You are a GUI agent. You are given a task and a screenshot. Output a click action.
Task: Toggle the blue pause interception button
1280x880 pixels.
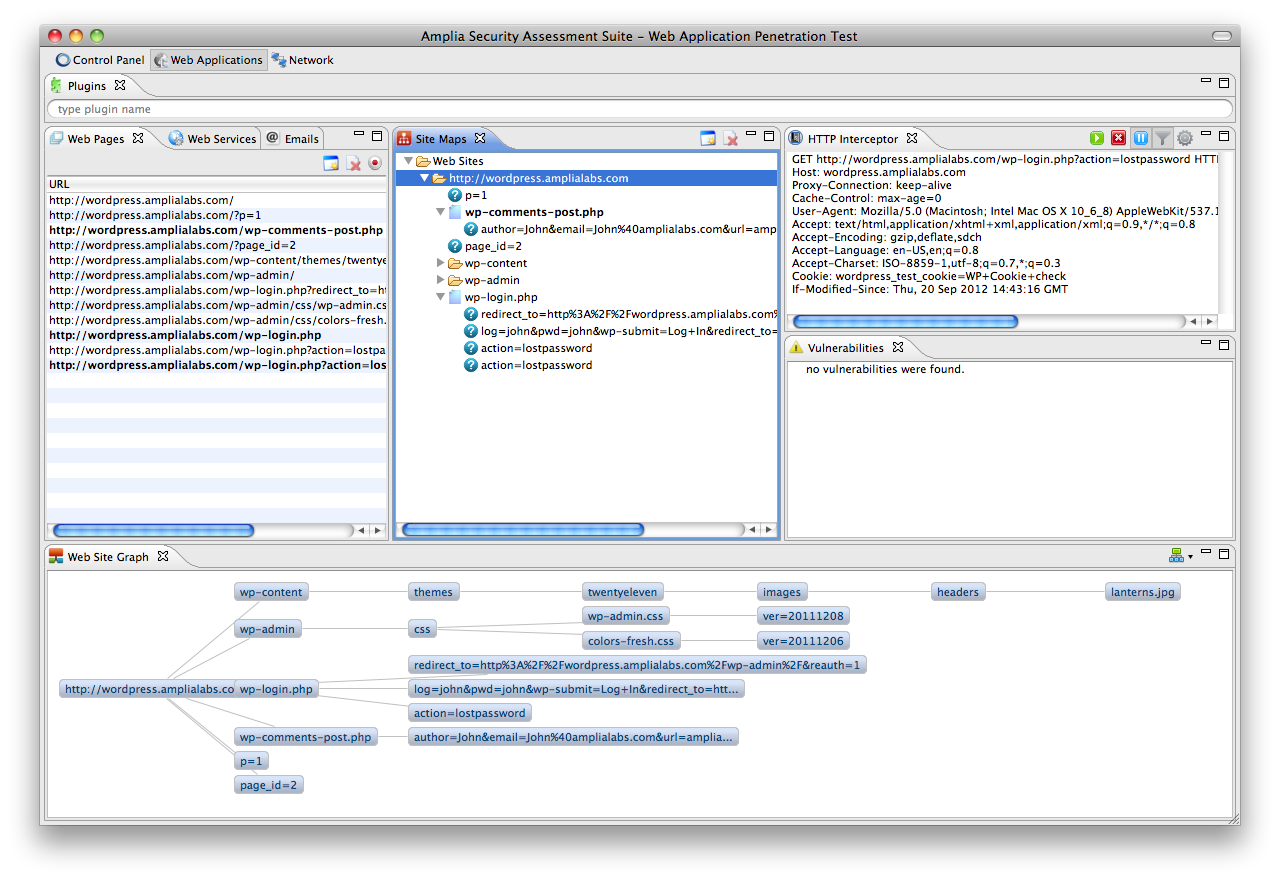point(1141,139)
